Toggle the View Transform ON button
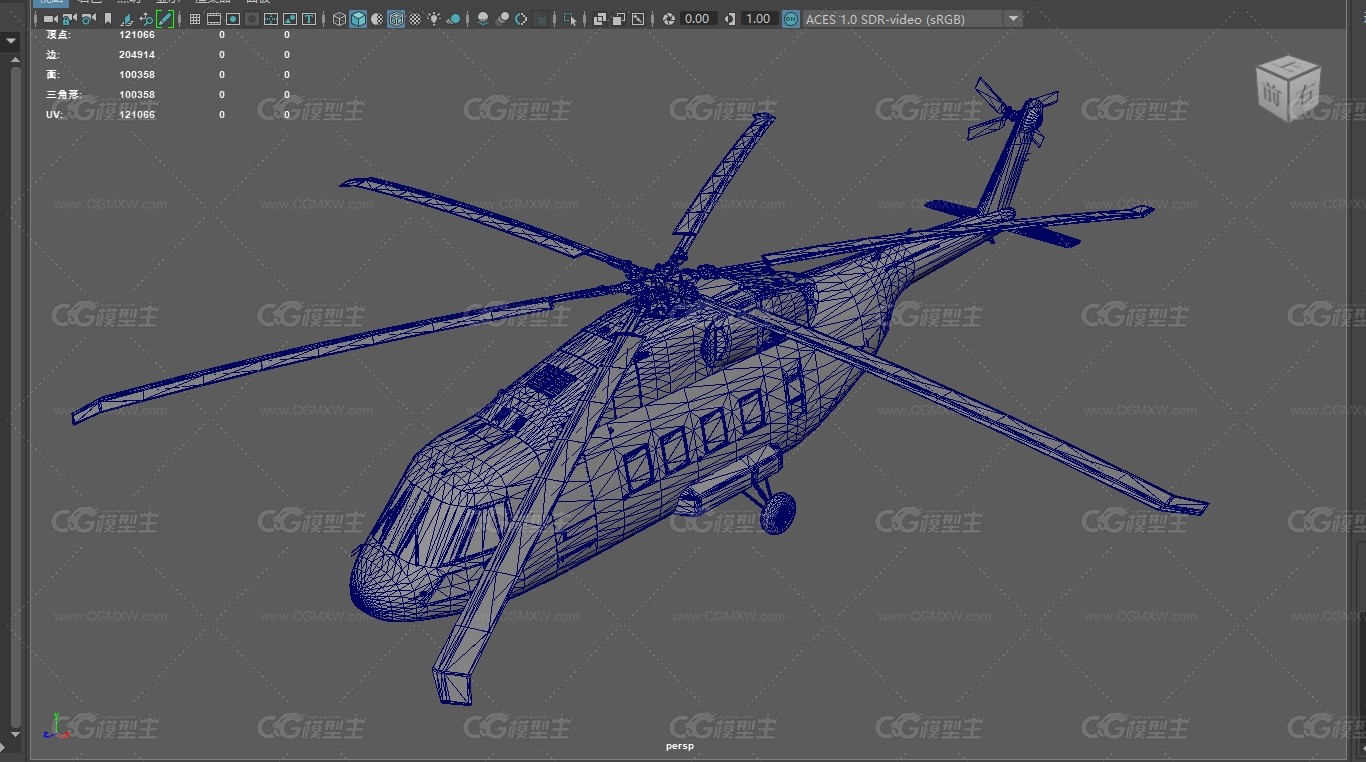Image resolution: width=1366 pixels, height=762 pixels. (x=791, y=19)
